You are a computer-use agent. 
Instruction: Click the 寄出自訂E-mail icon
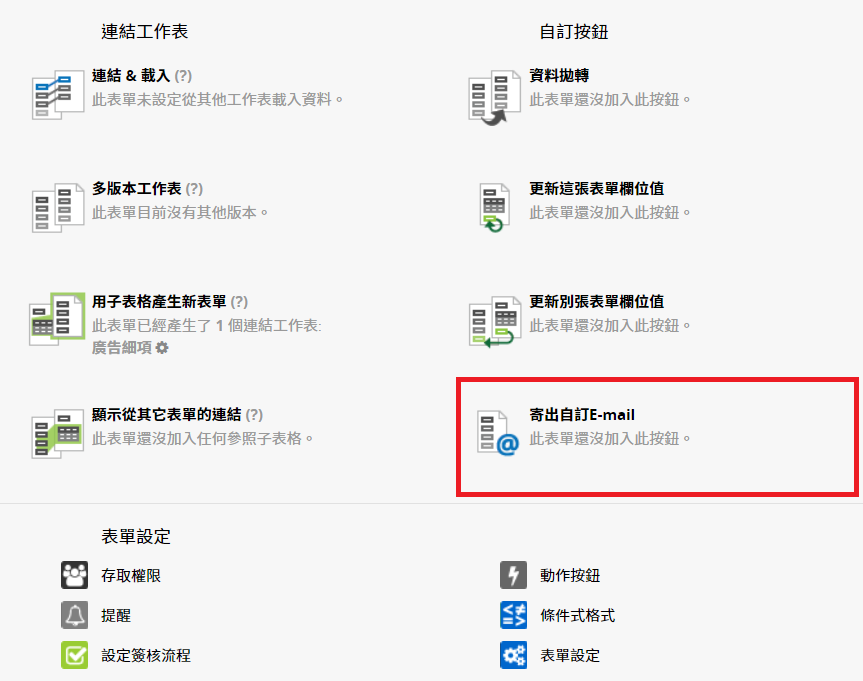pos(498,433)
